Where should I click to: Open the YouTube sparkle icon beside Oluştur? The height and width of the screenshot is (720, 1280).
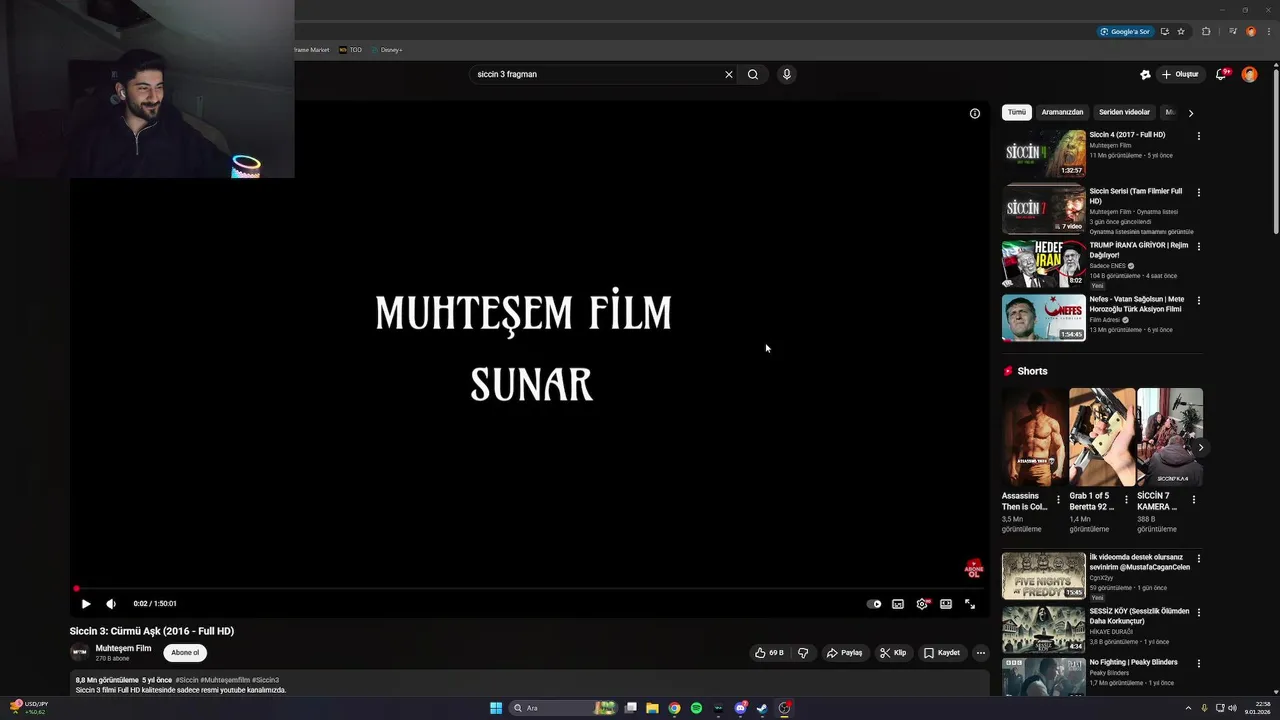(1145, 74)
